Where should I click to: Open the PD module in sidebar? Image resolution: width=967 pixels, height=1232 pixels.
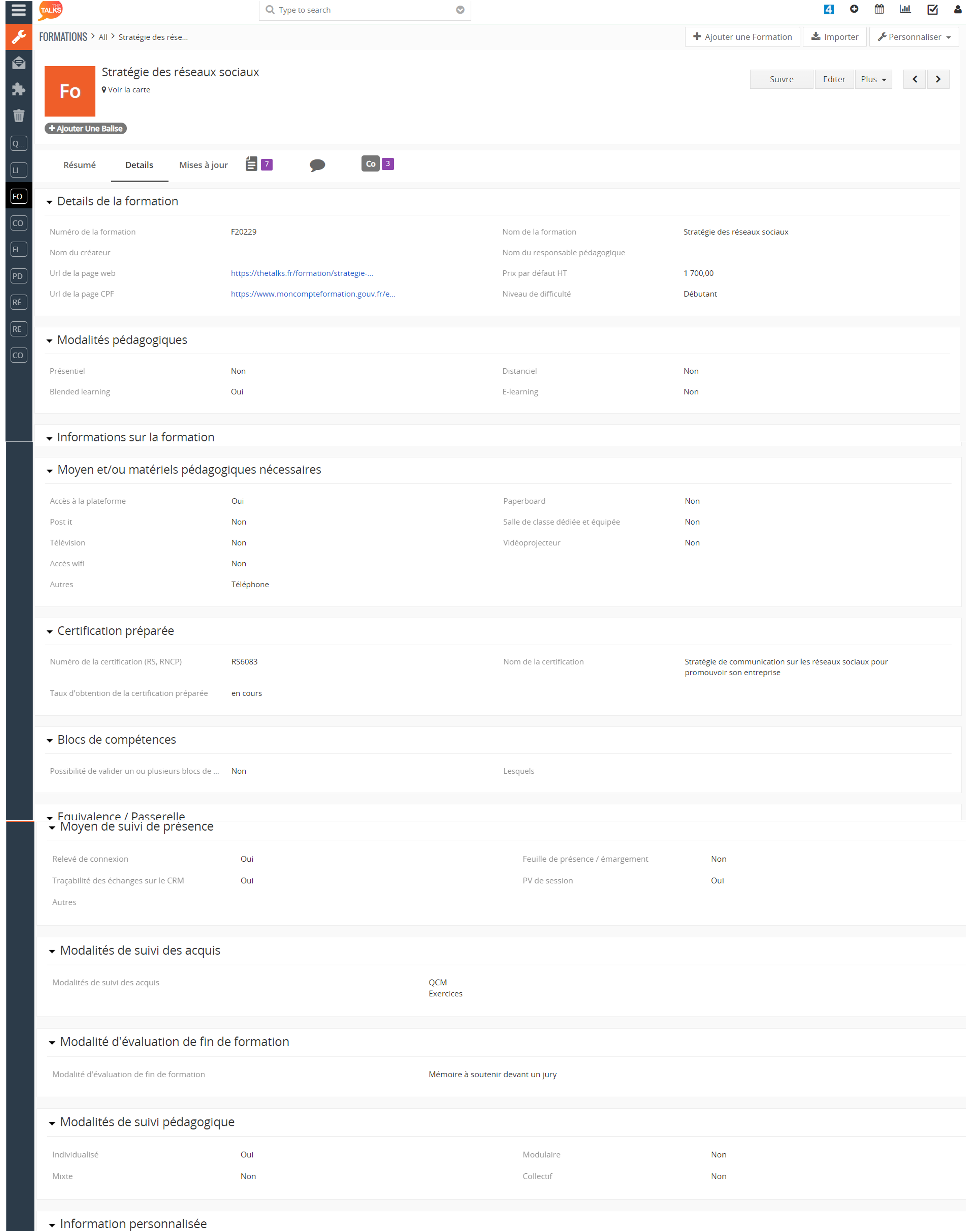click(x=19, y=276)
